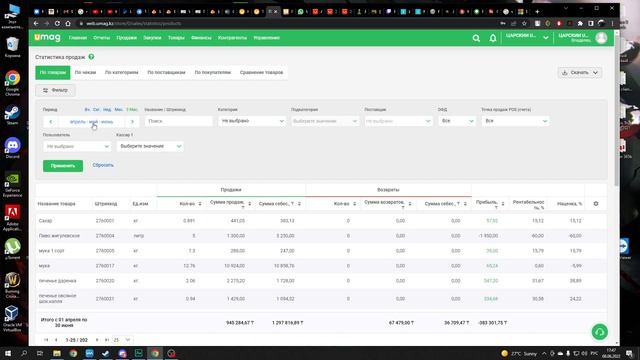Open Discord desktop shortcut

click(12, 148)
